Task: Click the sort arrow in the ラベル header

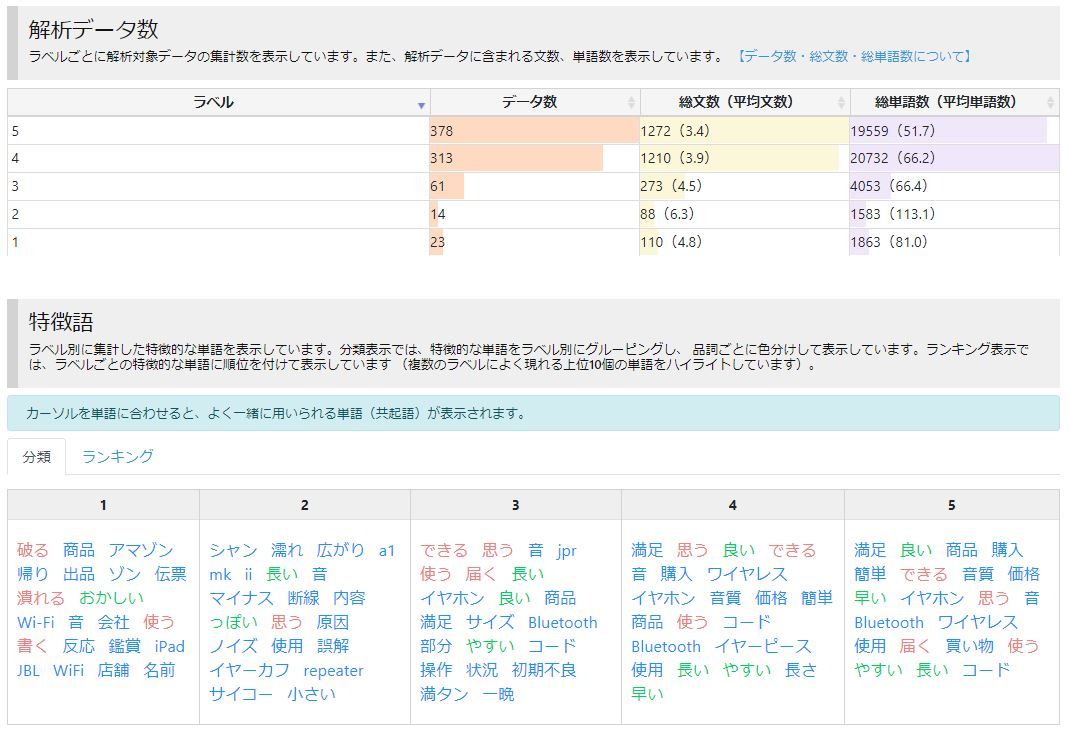Action: click(421, 104)
